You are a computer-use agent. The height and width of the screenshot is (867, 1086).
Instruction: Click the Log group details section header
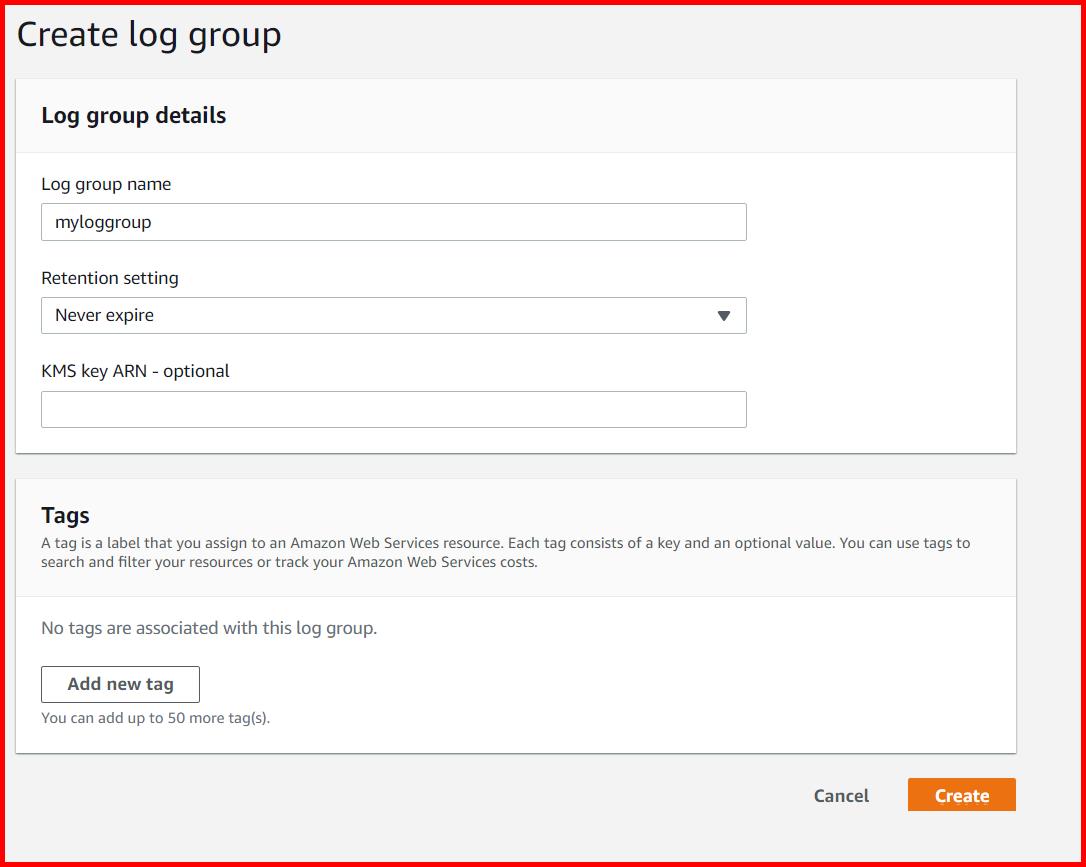click(x=134, y=115)
